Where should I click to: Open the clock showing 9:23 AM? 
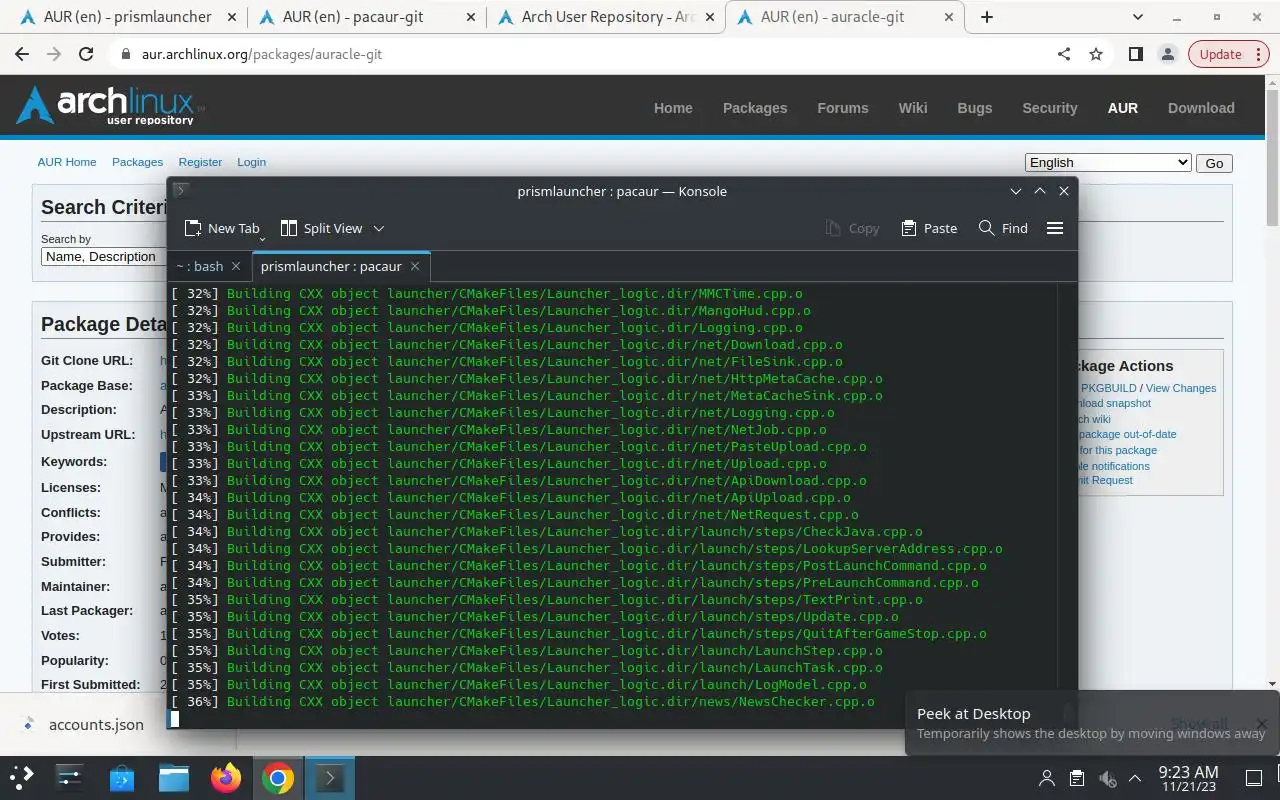pos(1188,778)
